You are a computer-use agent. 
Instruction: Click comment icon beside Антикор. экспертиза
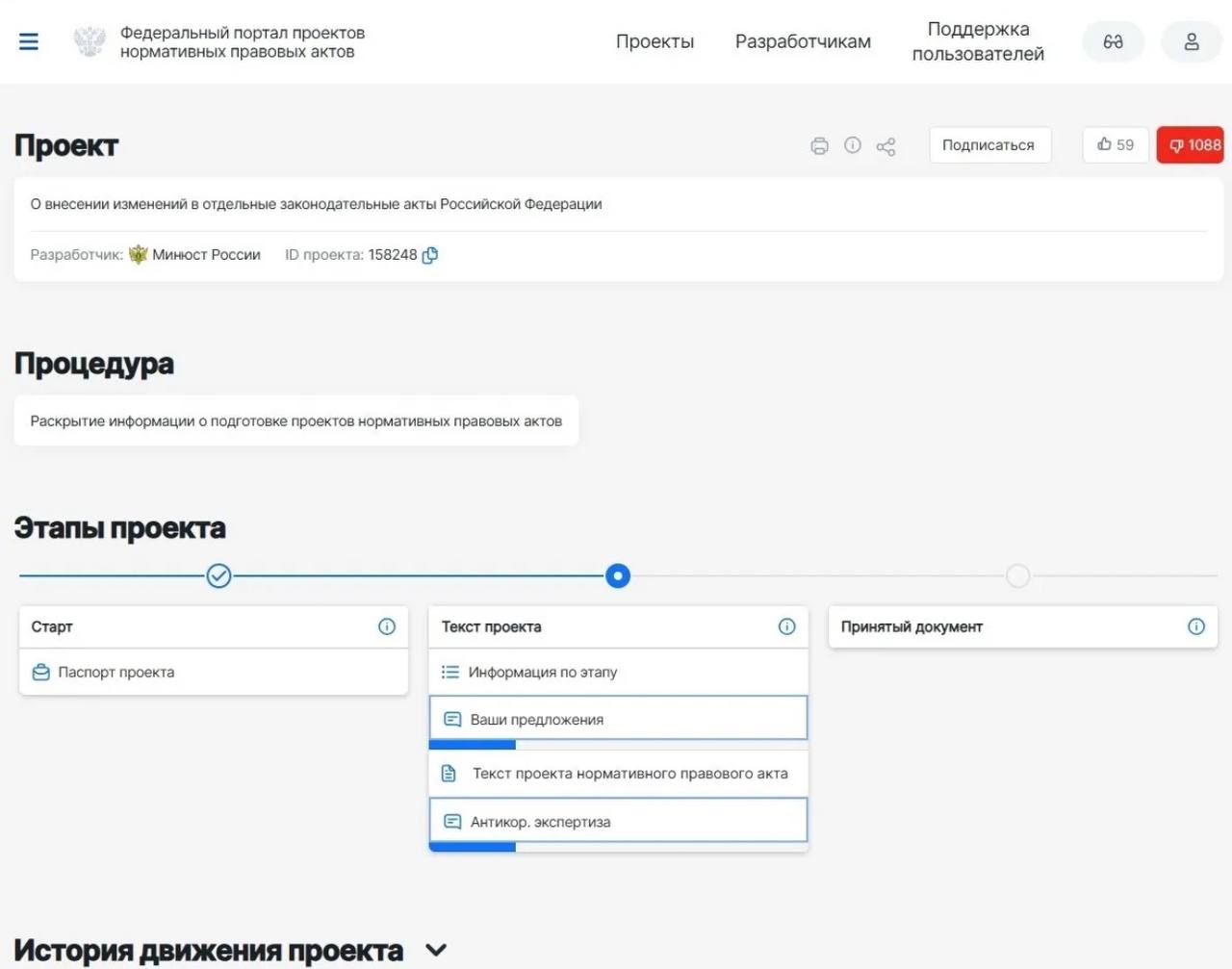452,821
